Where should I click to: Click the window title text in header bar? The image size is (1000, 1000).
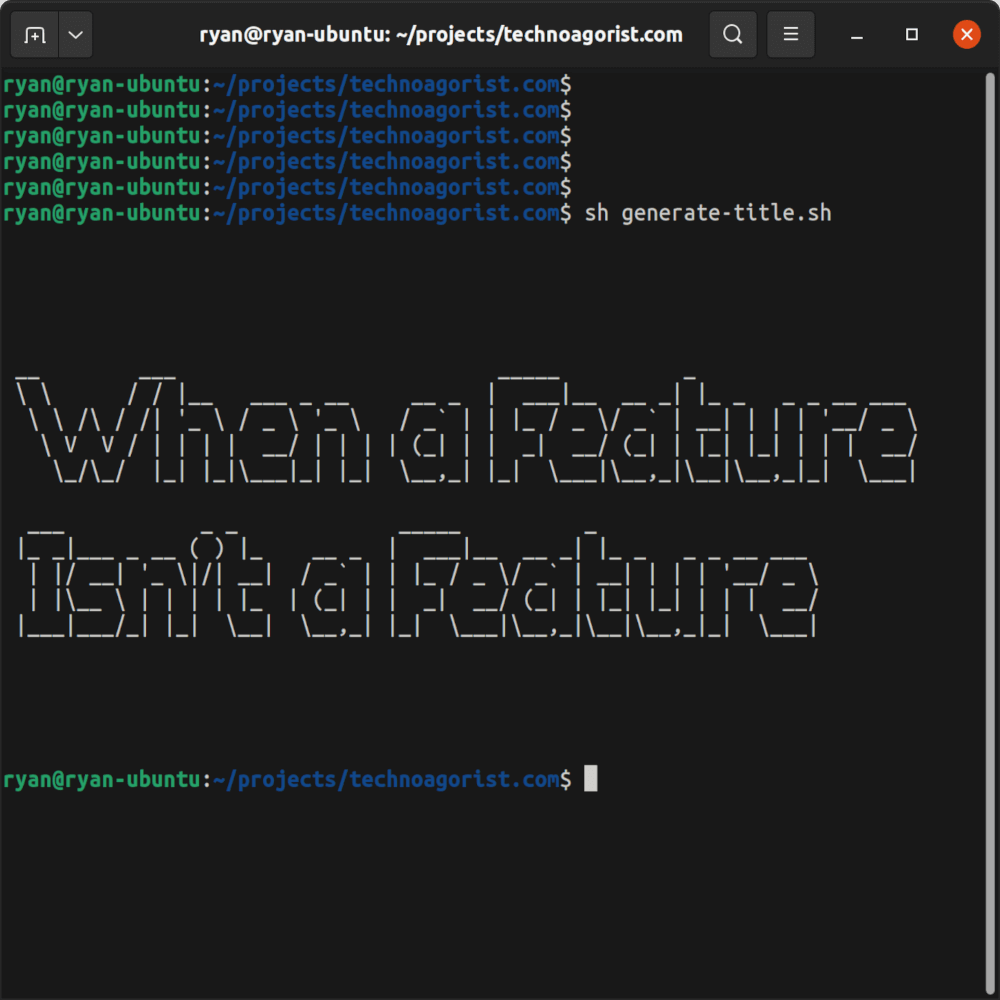click(441, 35)
